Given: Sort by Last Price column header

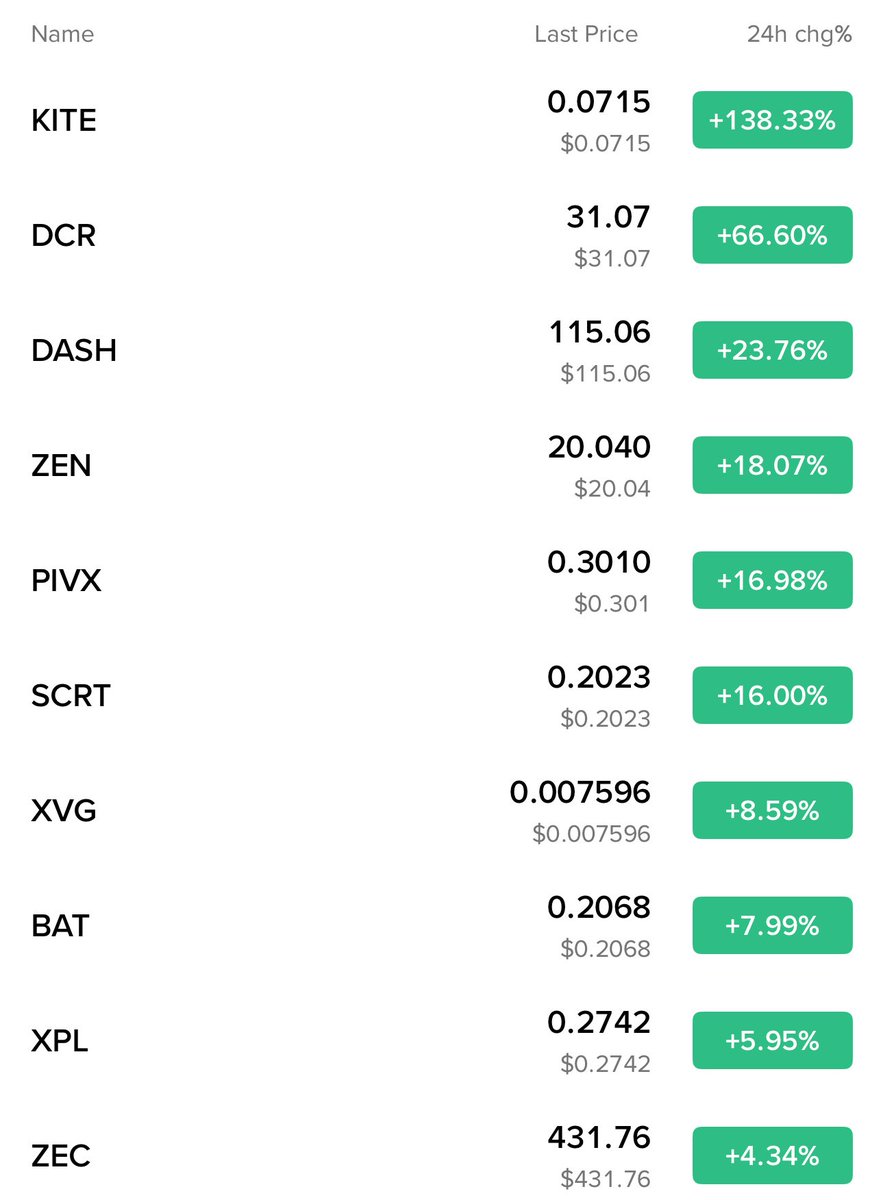Looking at the screenshot, I should point(586,34).
